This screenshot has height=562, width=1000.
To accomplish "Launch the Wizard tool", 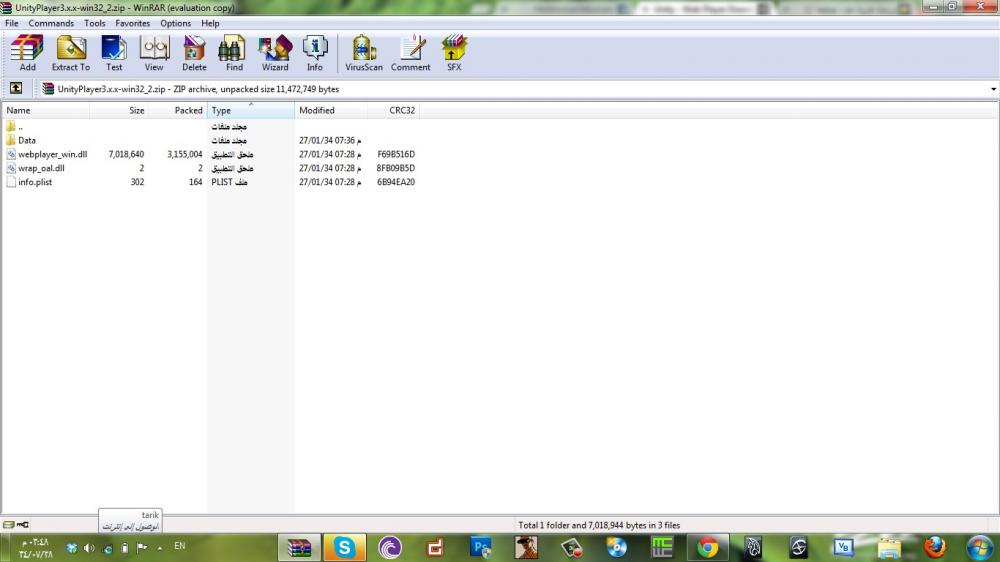I will [x=275, y=53].
